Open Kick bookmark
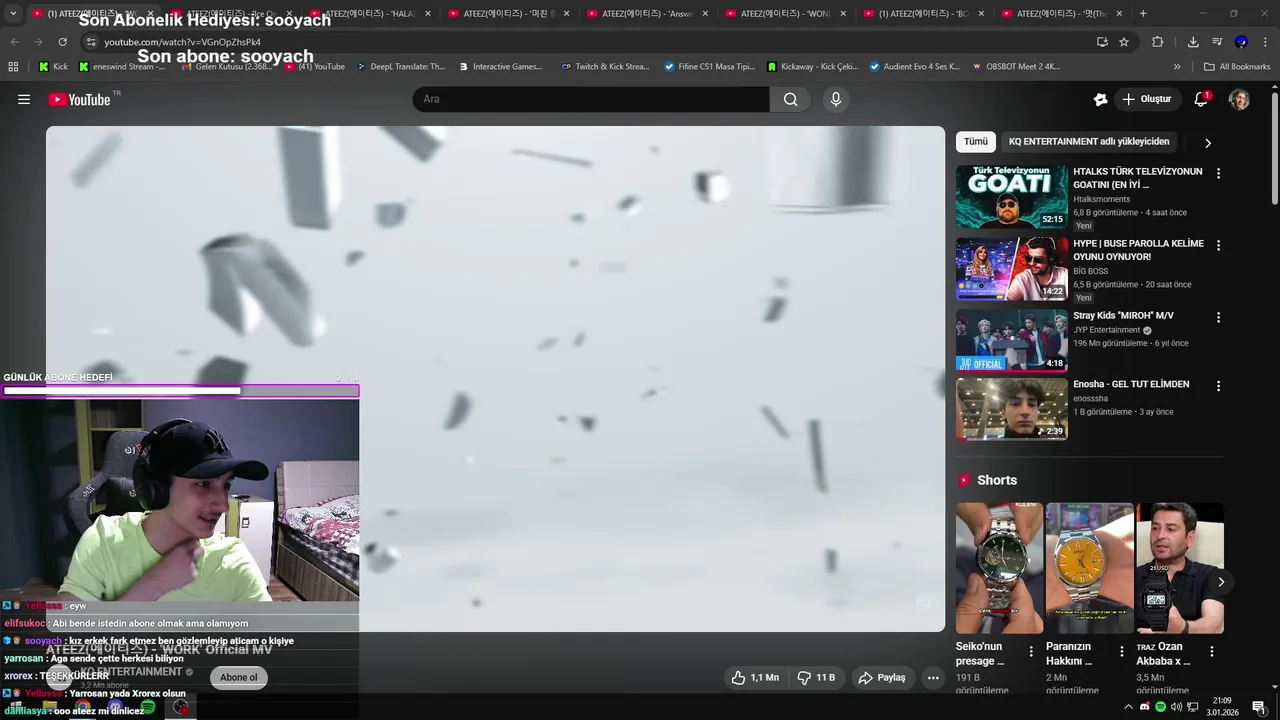 coord(53,67)
